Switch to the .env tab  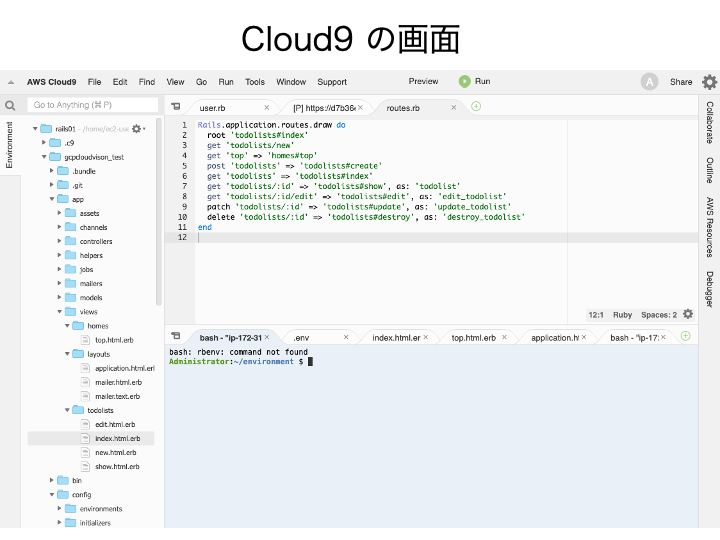[x=301, y=338]
